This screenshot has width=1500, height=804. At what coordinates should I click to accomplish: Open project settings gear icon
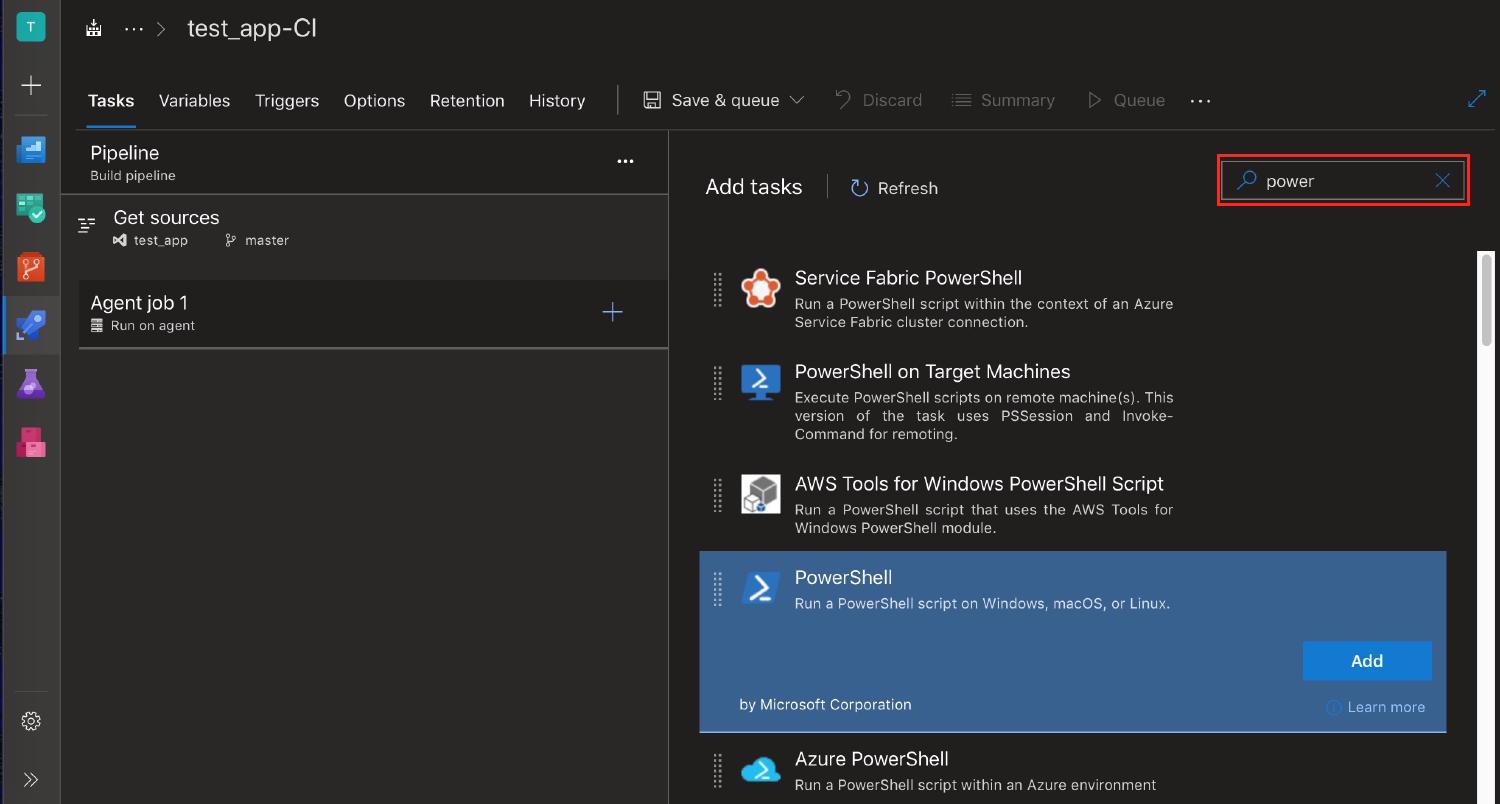point(31,720)
